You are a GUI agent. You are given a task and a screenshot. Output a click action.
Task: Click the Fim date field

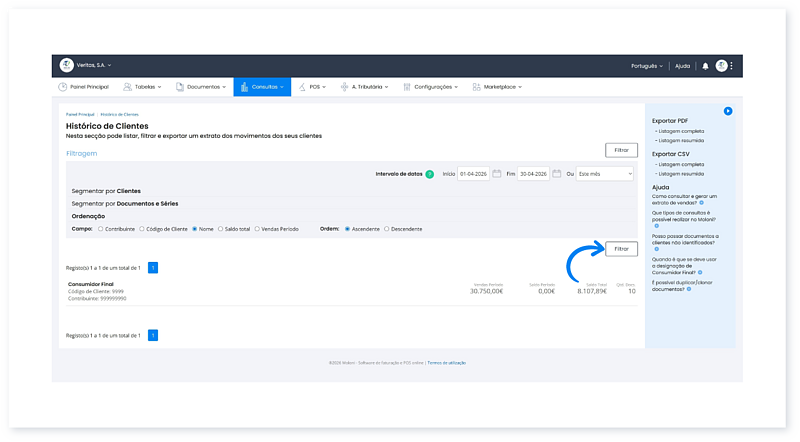click(533, 174)
